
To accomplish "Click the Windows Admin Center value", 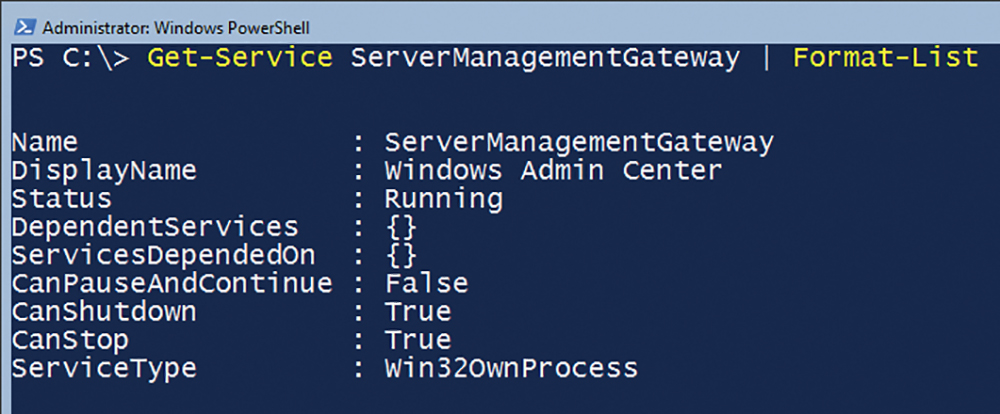I will coord(553,171).
